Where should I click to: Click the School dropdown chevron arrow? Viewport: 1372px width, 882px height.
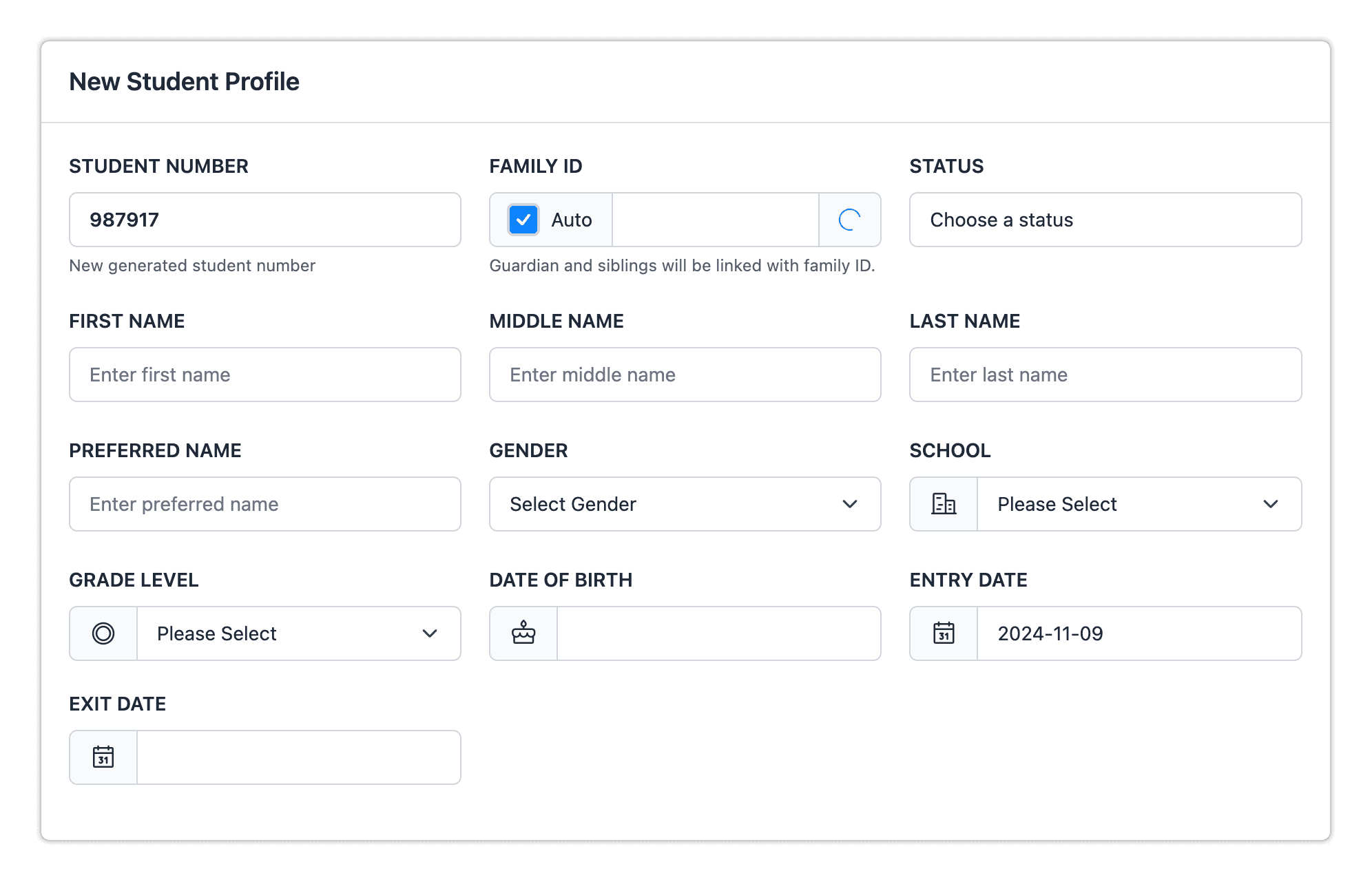click(1271, 504)
